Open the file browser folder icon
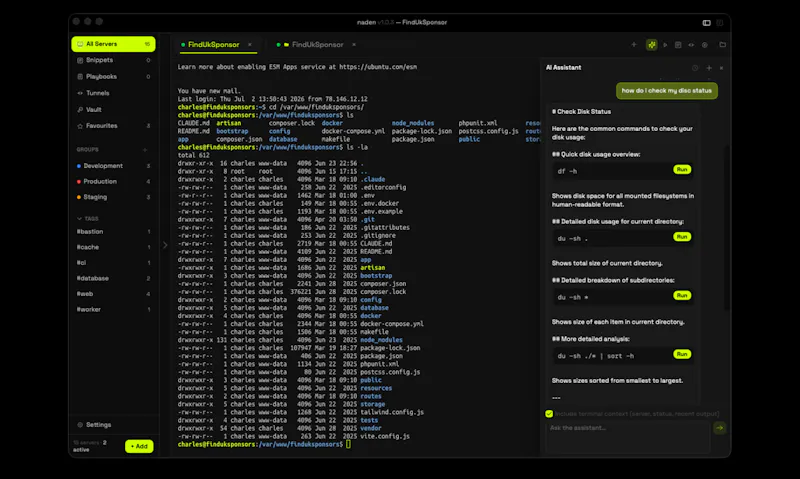The image size is (800, 479). [x=722, y=45]
